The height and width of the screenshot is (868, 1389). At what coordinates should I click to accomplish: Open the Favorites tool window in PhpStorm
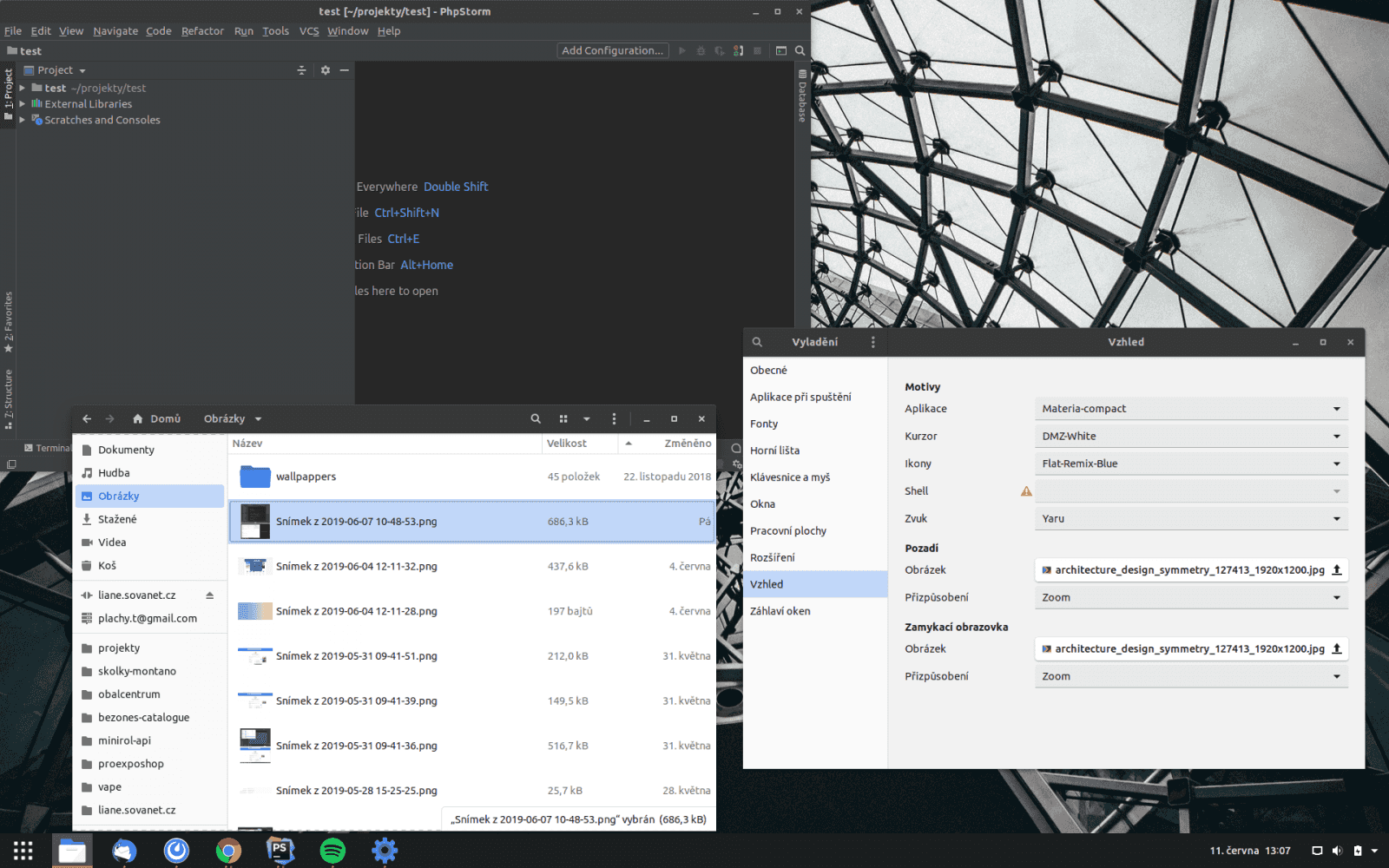[x=9, y=323]
